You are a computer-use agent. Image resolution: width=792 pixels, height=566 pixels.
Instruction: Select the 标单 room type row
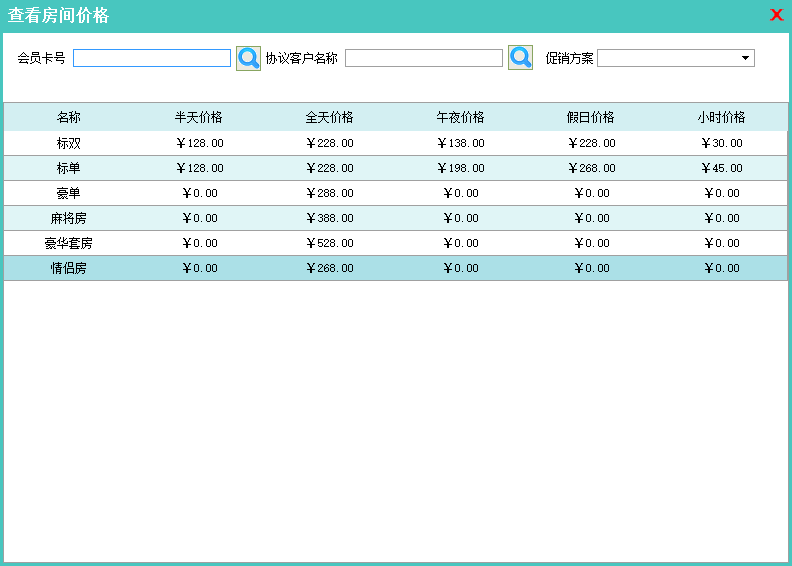(68, 168)
